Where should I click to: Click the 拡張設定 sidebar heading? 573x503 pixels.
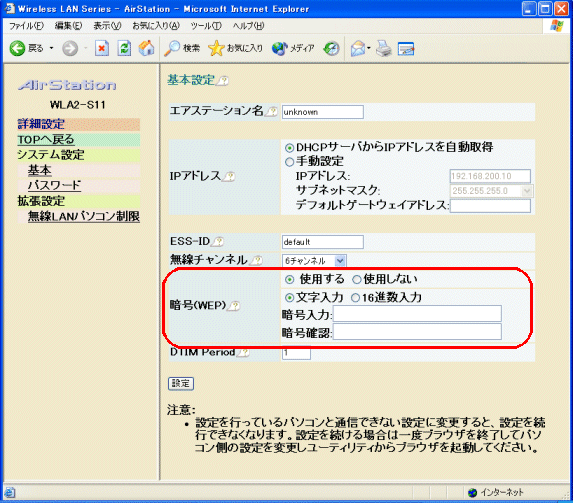[x=41, y=201]
